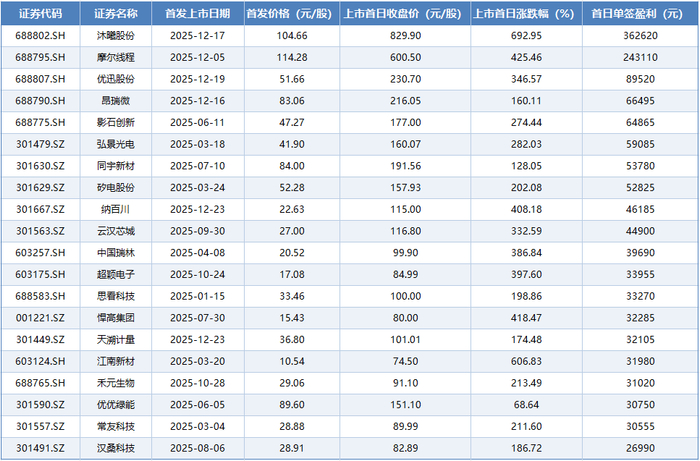Select name cell 昂瑞微
This screenshot has height=461, width=700.
(116, 101)
